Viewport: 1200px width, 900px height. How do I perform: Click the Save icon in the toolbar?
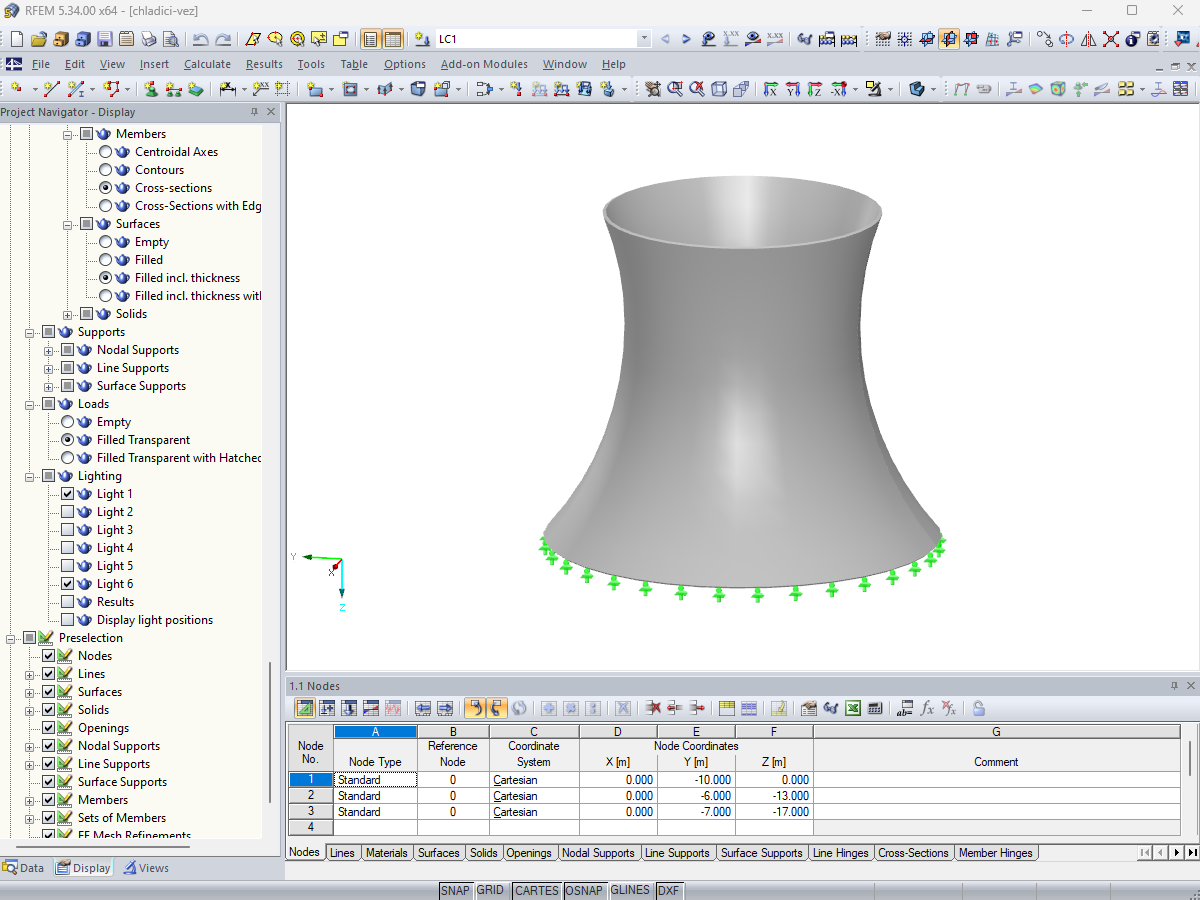tap(105, 39)
